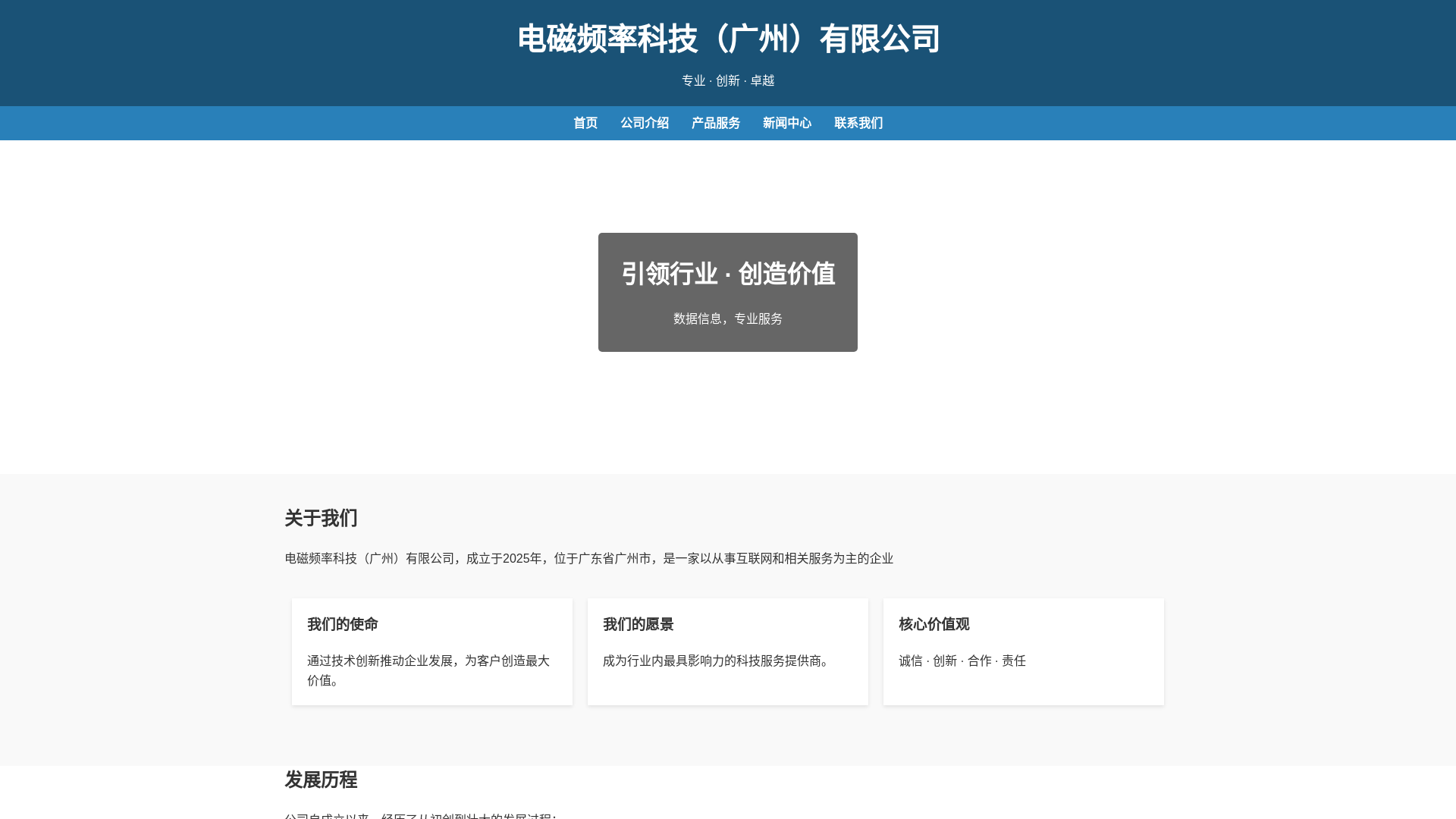Click 联系我们 navigation link
This screenshot has width=1456, height=819.
click(858, 123)
